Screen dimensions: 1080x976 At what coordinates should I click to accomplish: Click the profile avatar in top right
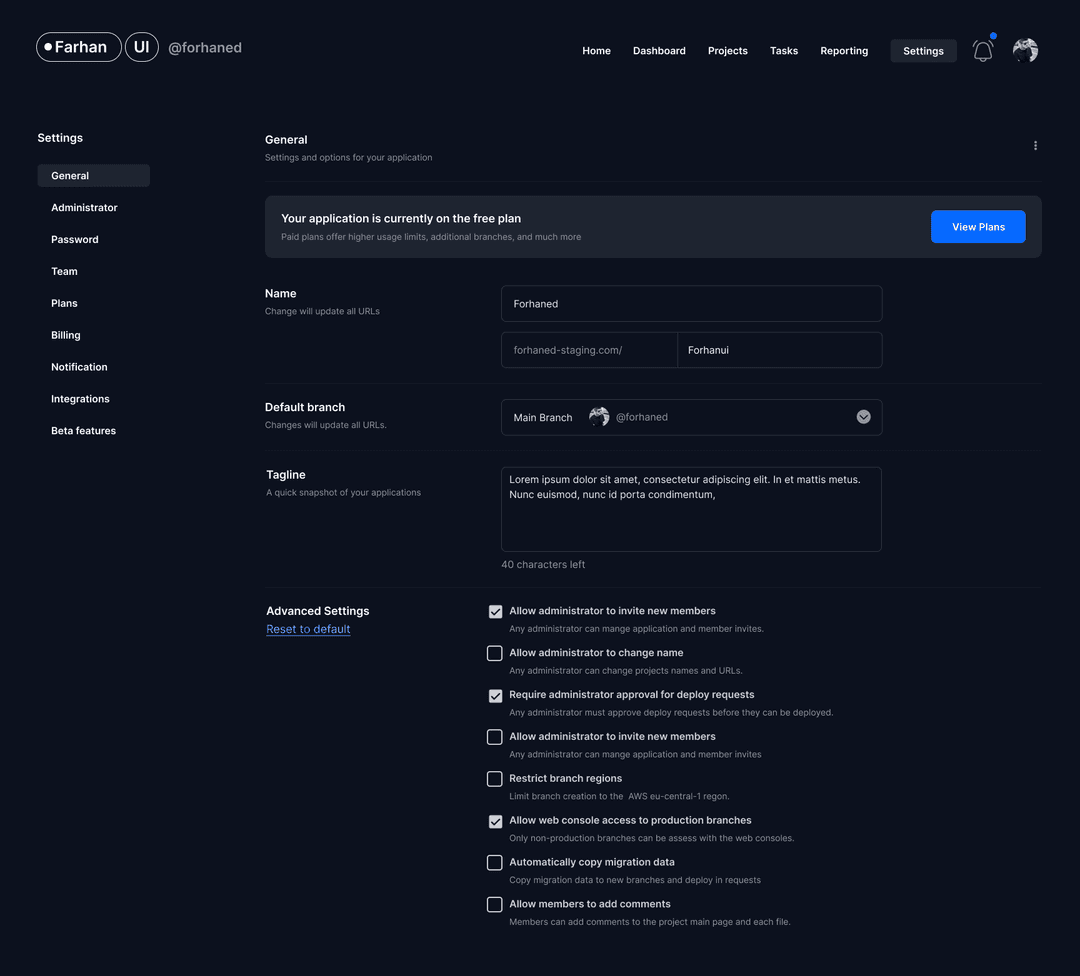1025,50
